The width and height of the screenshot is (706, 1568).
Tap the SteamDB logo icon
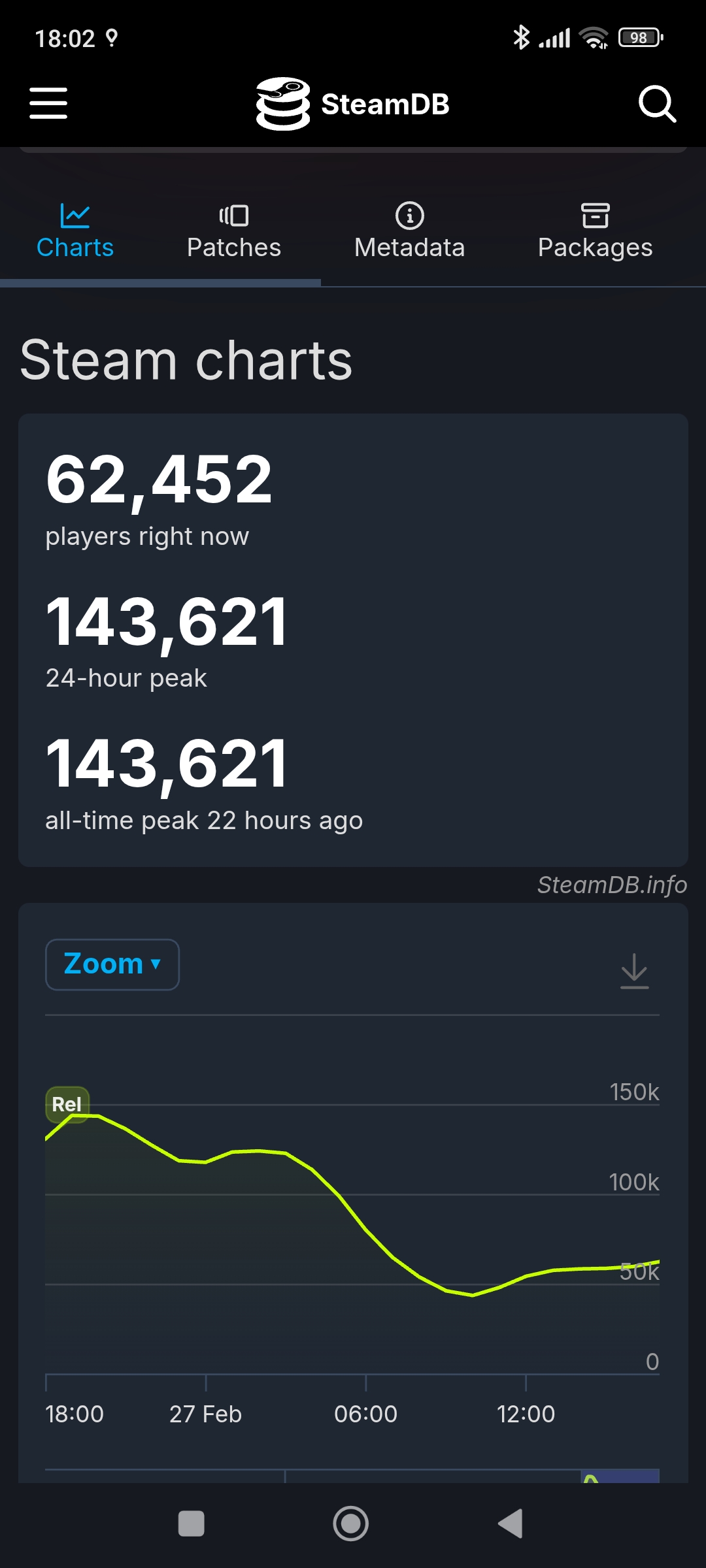click(x=282, y=104)
